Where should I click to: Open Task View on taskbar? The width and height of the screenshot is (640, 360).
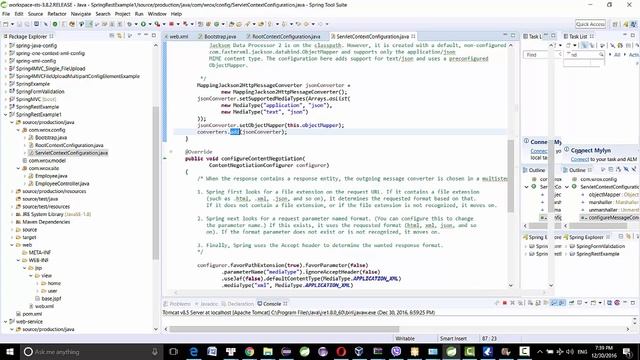(x=173, y=351)
